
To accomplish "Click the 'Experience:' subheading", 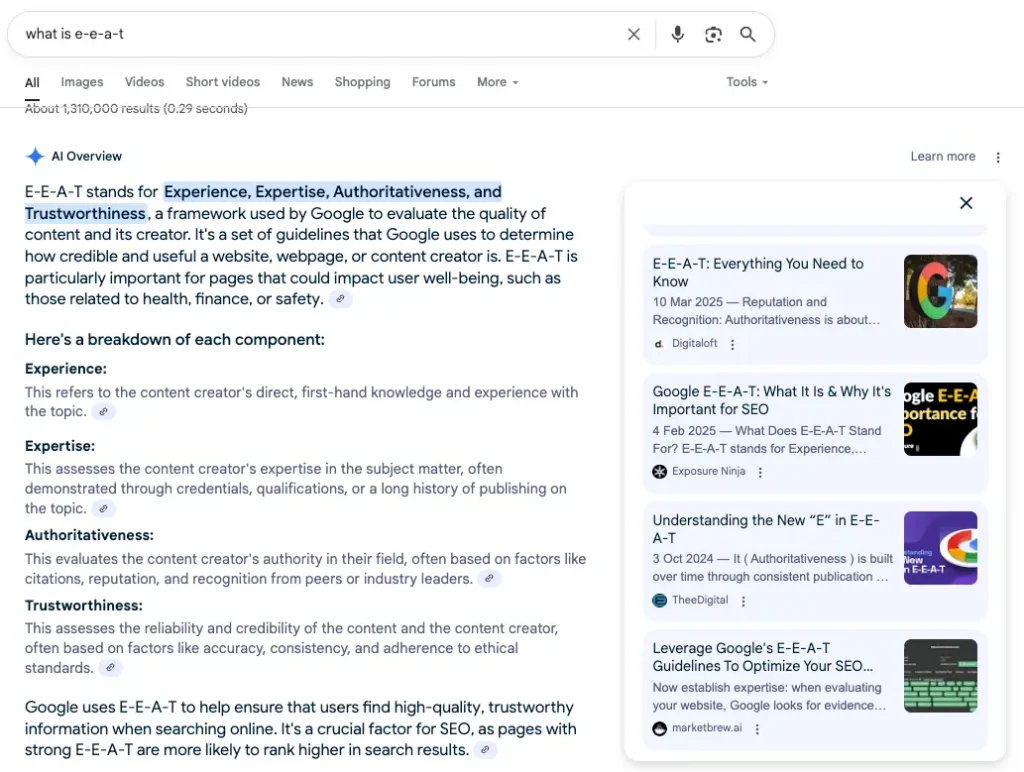I will pyautogui.click(x=65, y=369).
